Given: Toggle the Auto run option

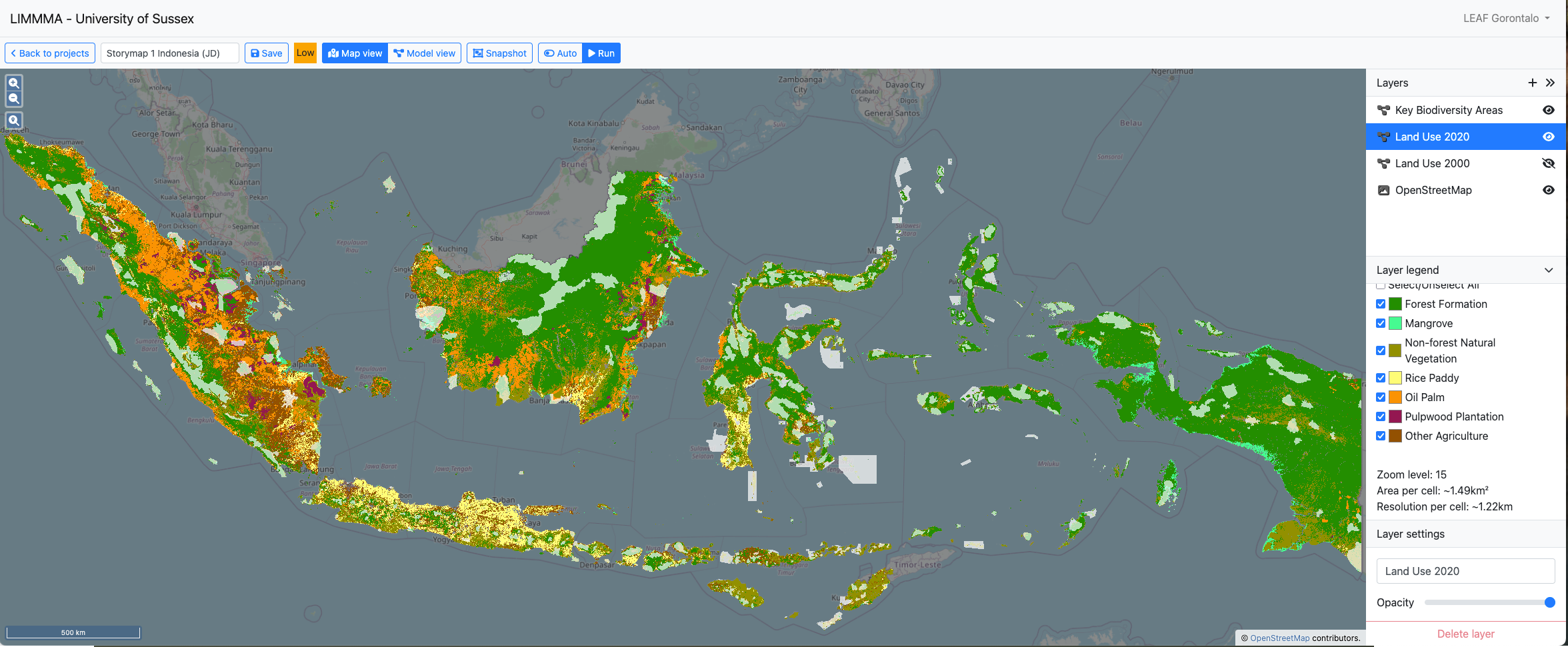Looking at the screenshot, I should coord(560,53).
